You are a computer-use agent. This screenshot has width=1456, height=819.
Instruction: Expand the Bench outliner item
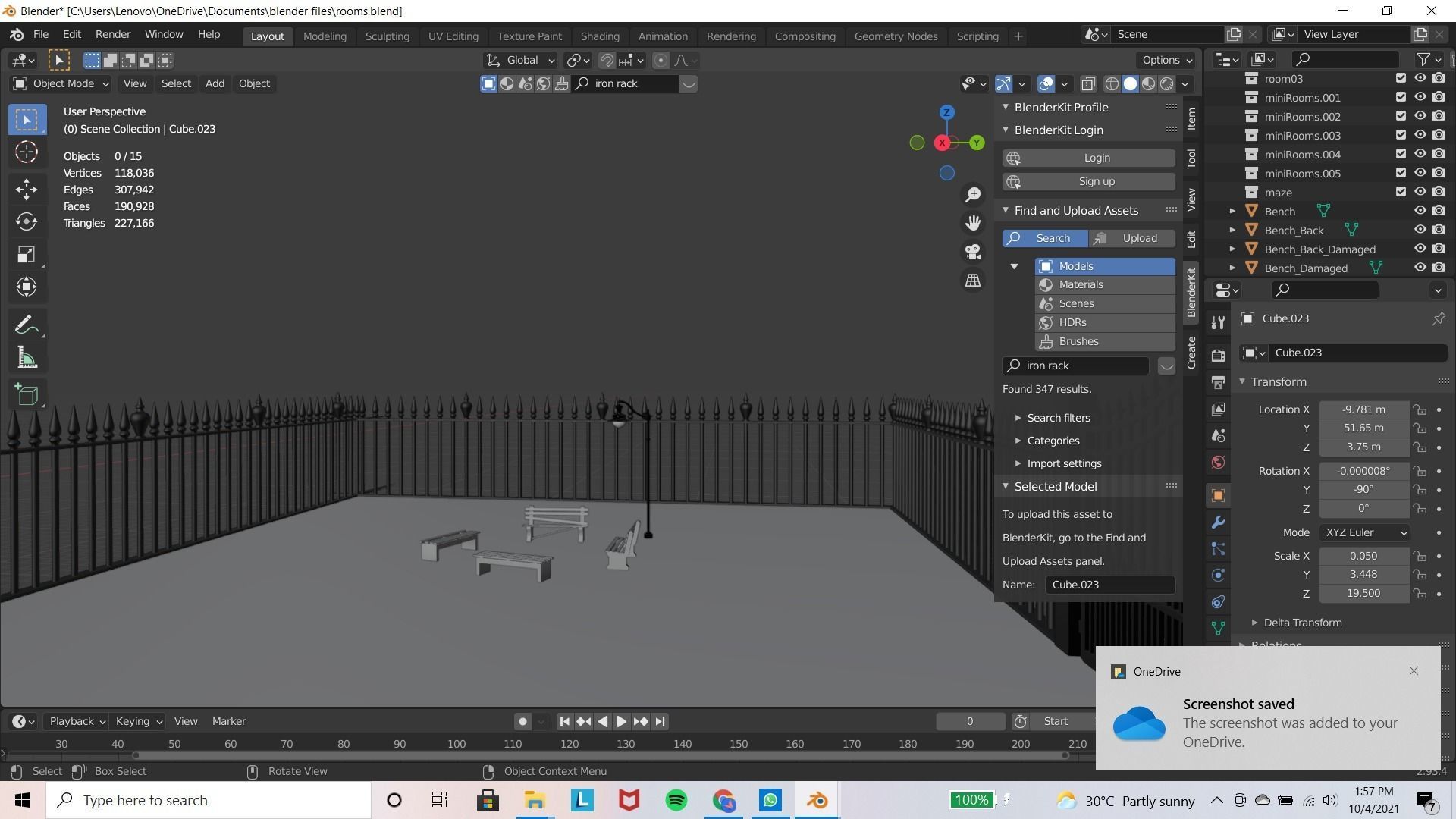coord(1232,211)
